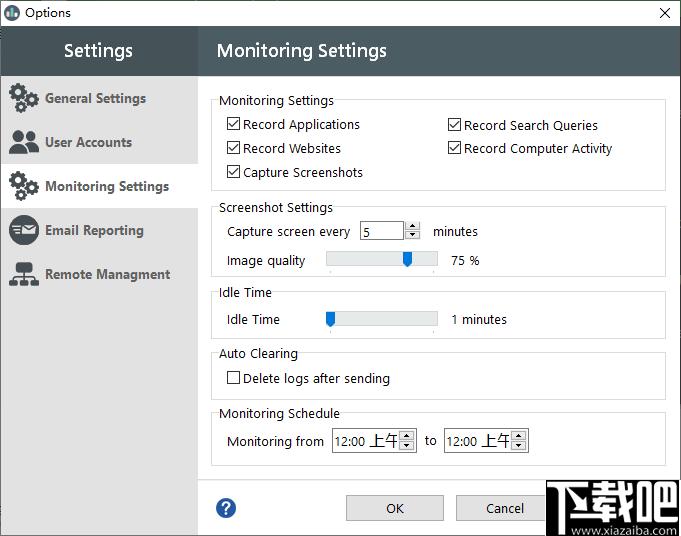
Task: Click the Options app icon in title bar
Action: pyautogui.click(x=12, y=13)
